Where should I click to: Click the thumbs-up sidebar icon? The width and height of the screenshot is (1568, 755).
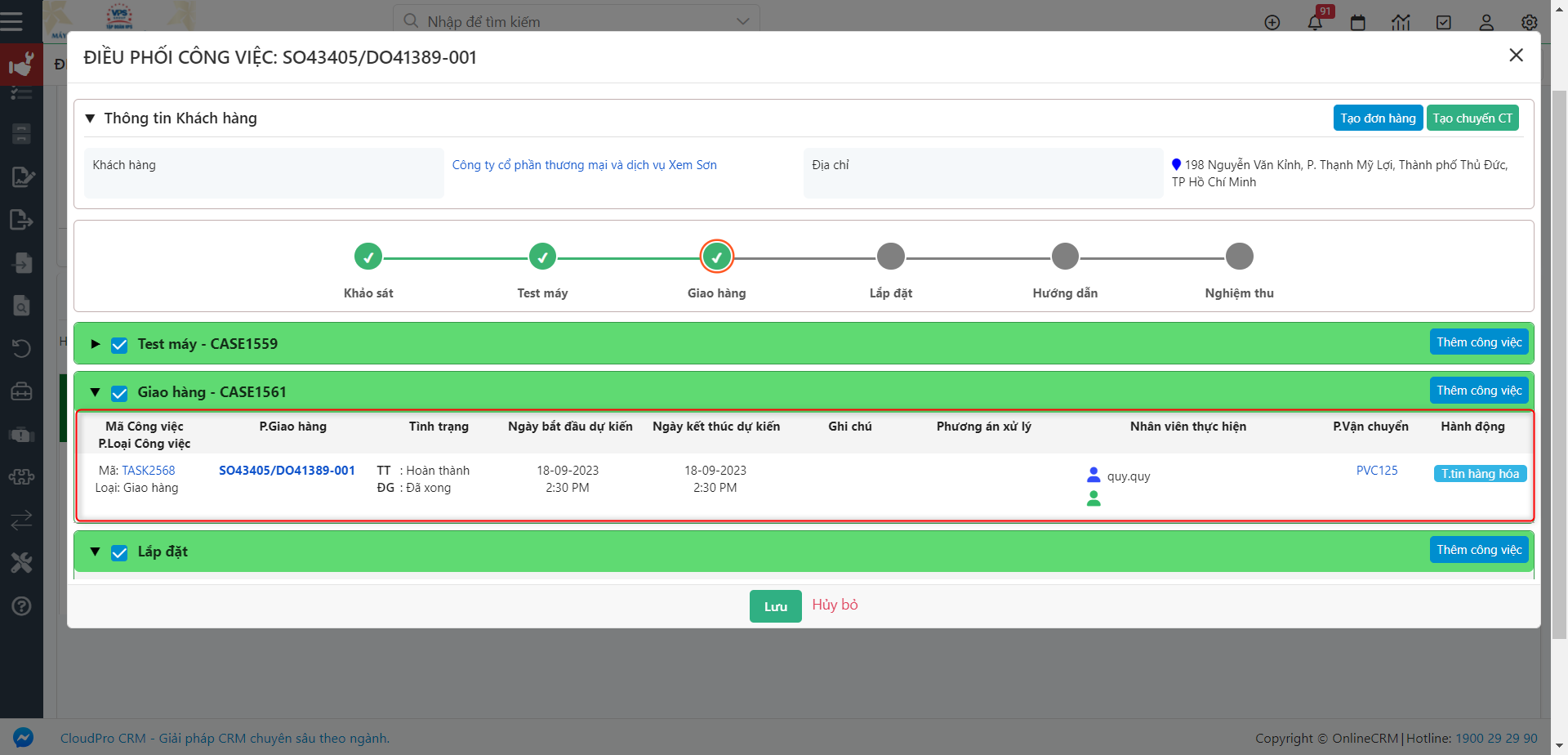pyautogui.click(x=21, y=65)
